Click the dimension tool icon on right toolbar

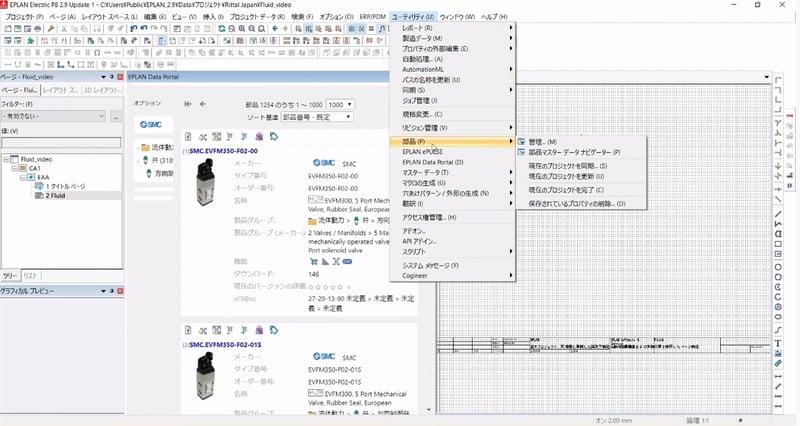pyautogui.click(x=778, y=377)
